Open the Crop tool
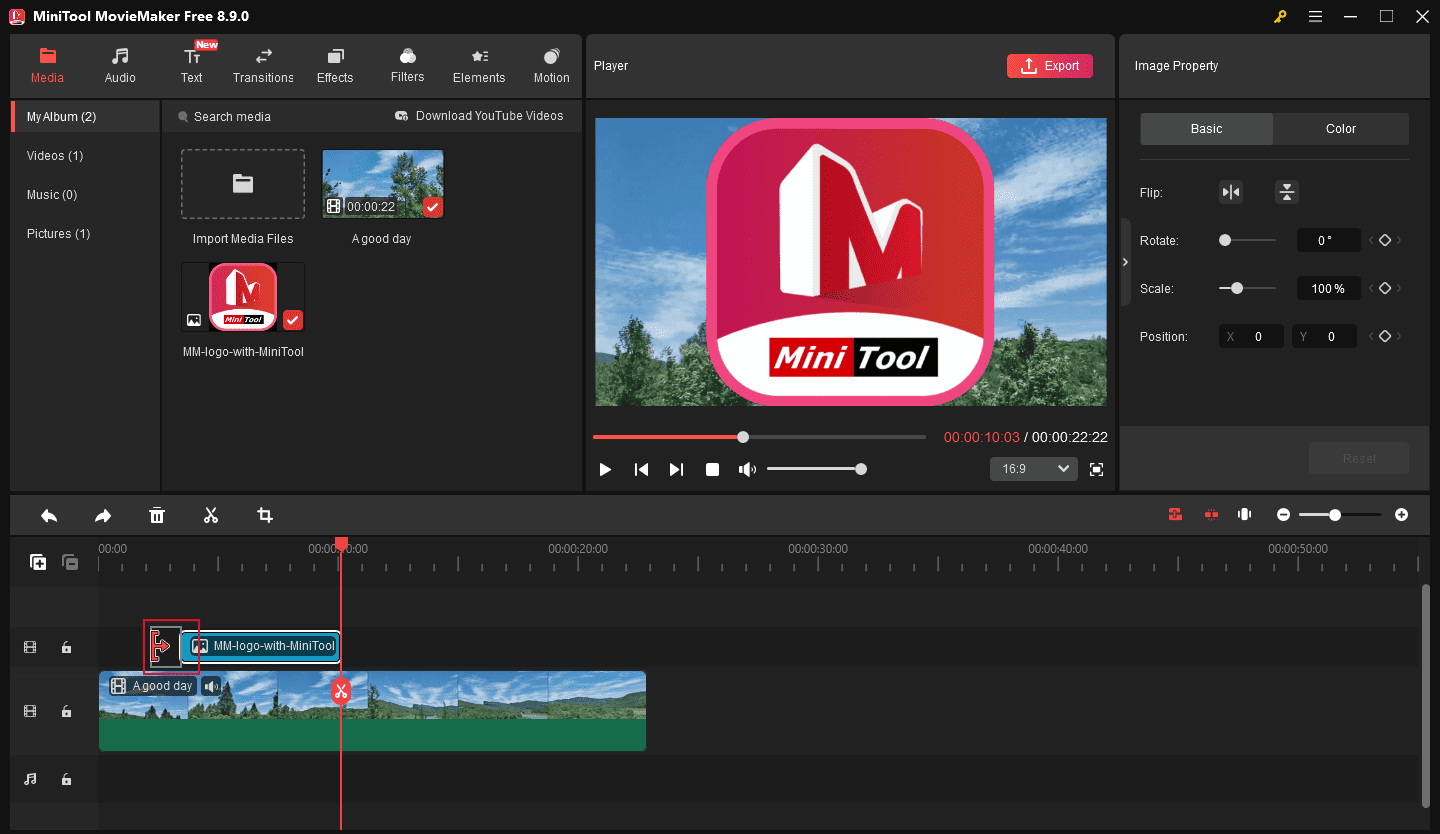The image size is (1440, 834). [x=265, y=515]
